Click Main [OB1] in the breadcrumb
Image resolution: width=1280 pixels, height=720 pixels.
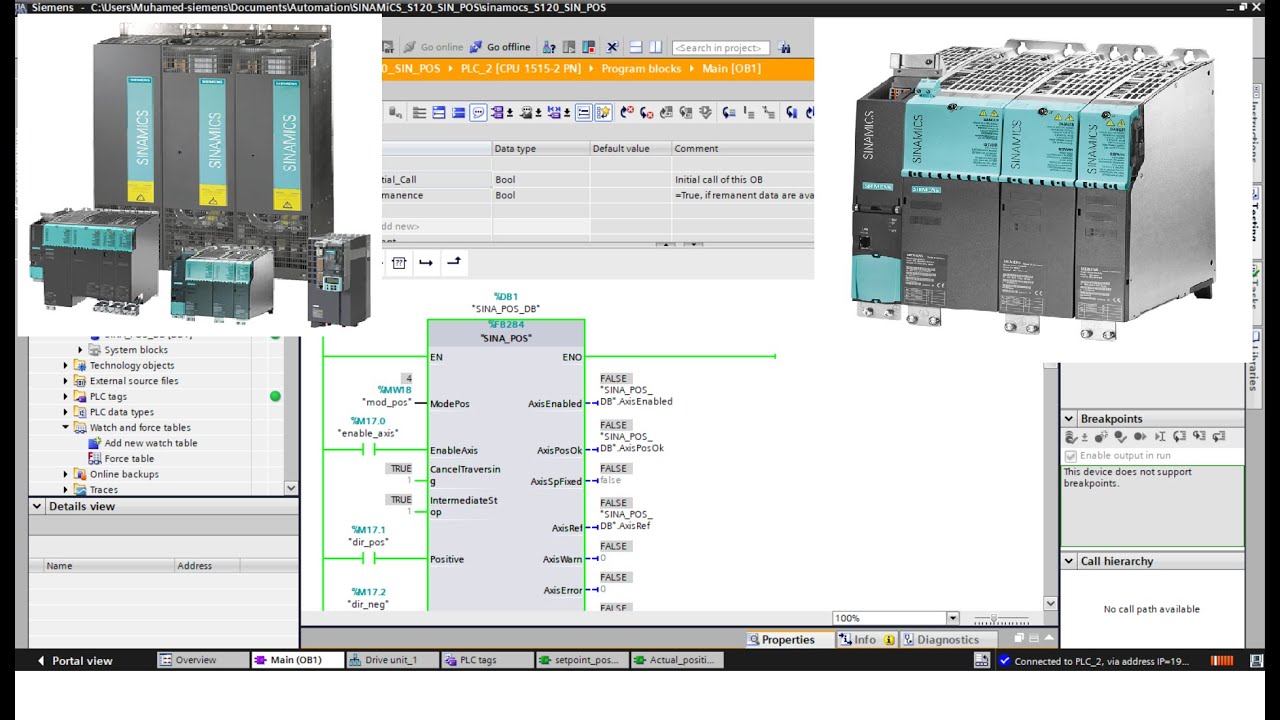[731, 69]
